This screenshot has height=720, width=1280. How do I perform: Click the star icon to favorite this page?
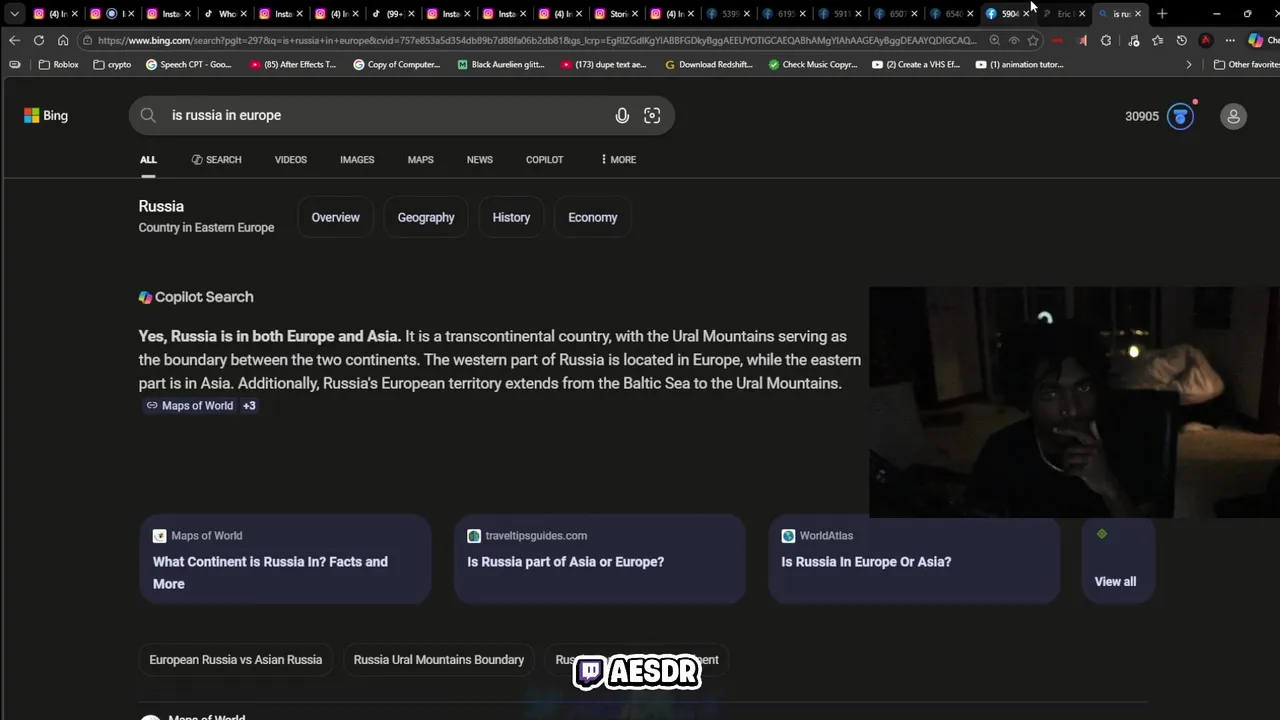point(1033,40)
